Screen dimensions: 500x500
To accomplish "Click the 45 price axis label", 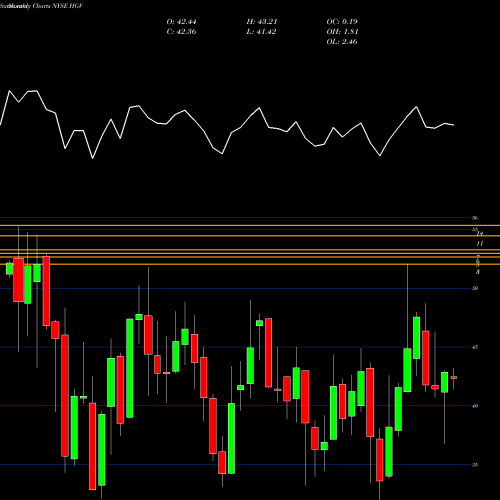I will pos(475,347).
